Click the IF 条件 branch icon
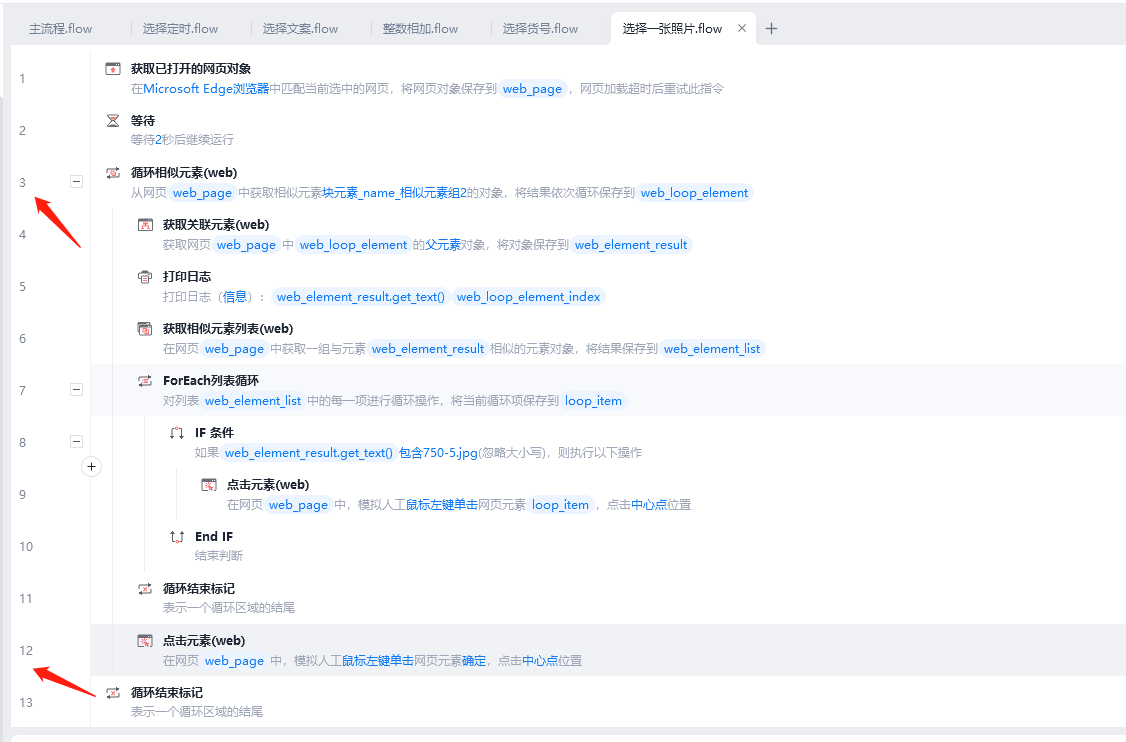1126x742 pixels. point(177,433)
